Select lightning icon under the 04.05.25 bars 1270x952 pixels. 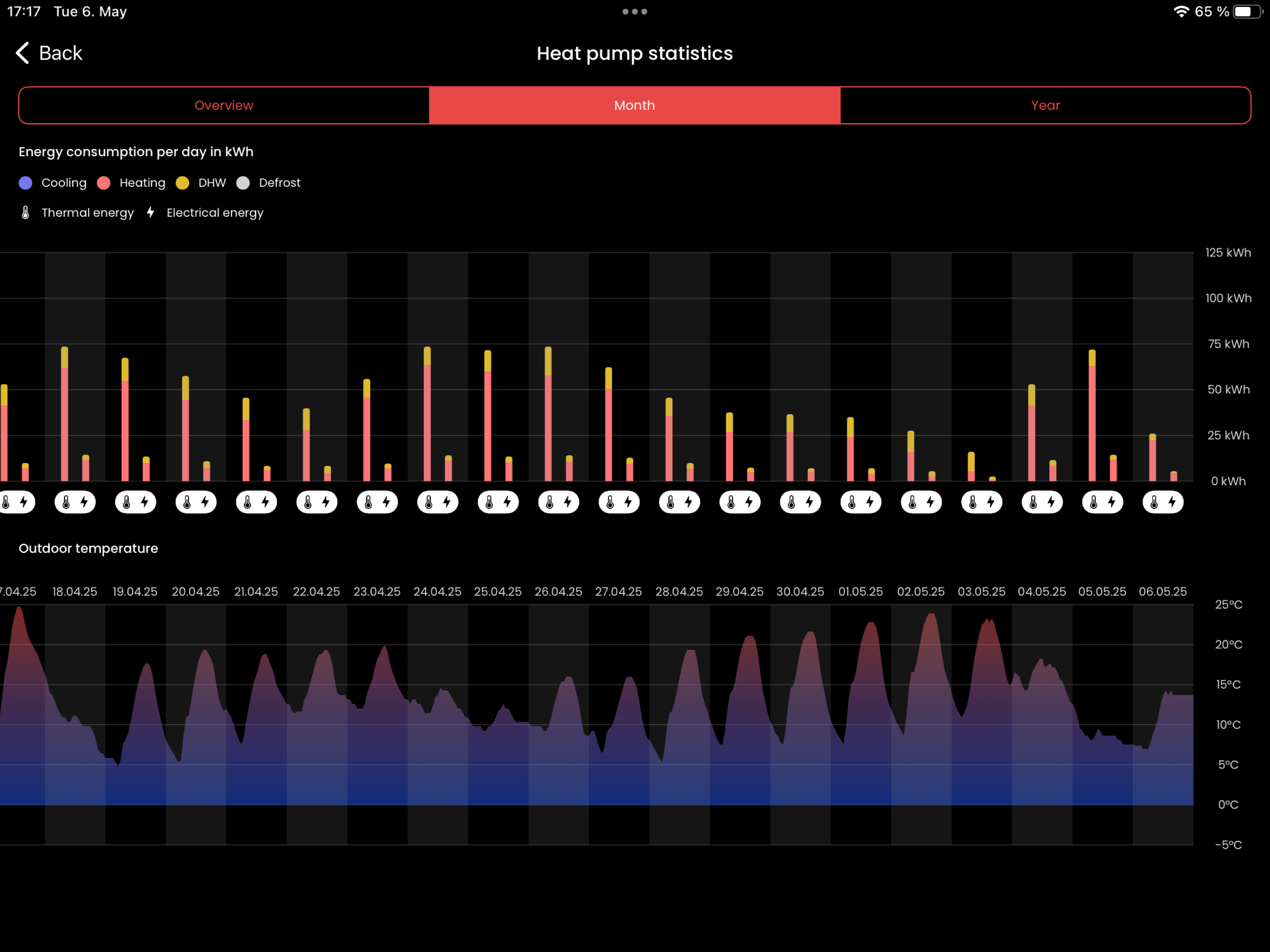pos(1051,502)
